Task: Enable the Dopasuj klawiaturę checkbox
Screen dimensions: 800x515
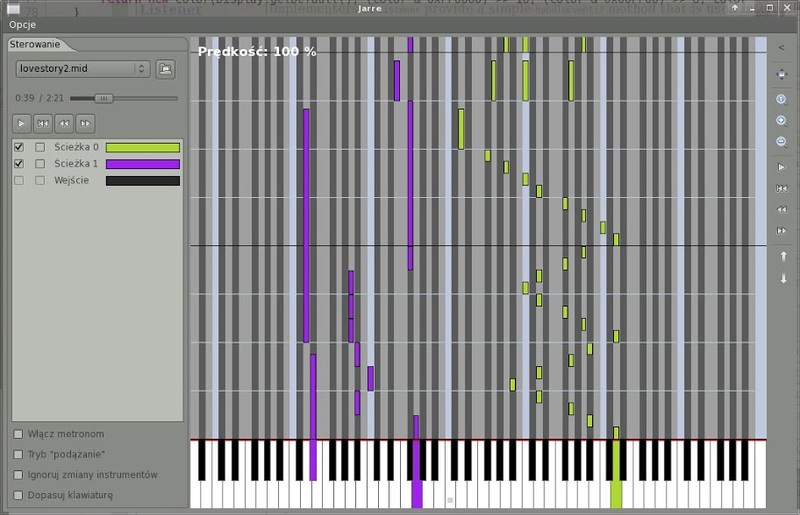Action: tap(18, 495)
